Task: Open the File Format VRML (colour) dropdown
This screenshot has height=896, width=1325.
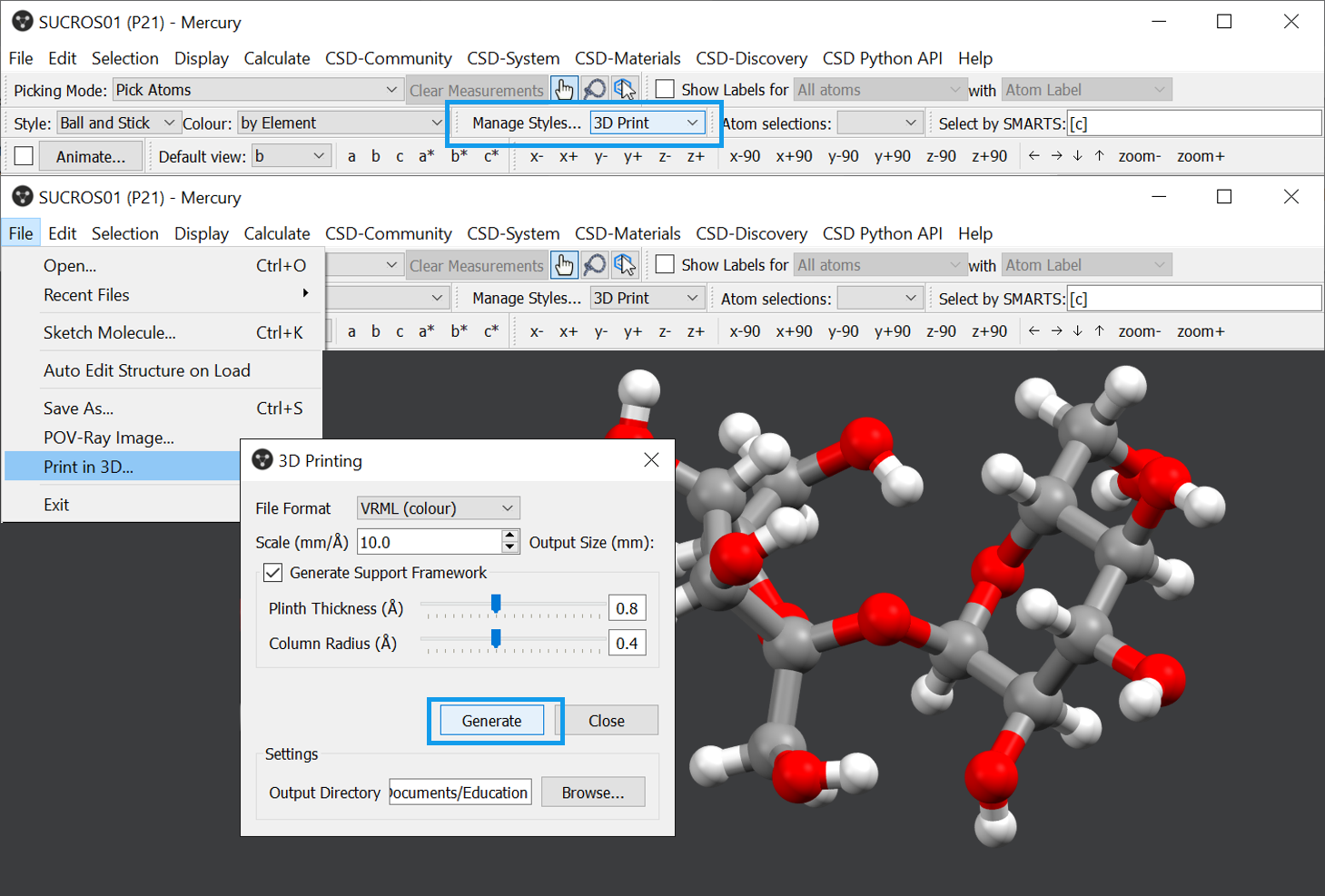Action: click(438, 508)
